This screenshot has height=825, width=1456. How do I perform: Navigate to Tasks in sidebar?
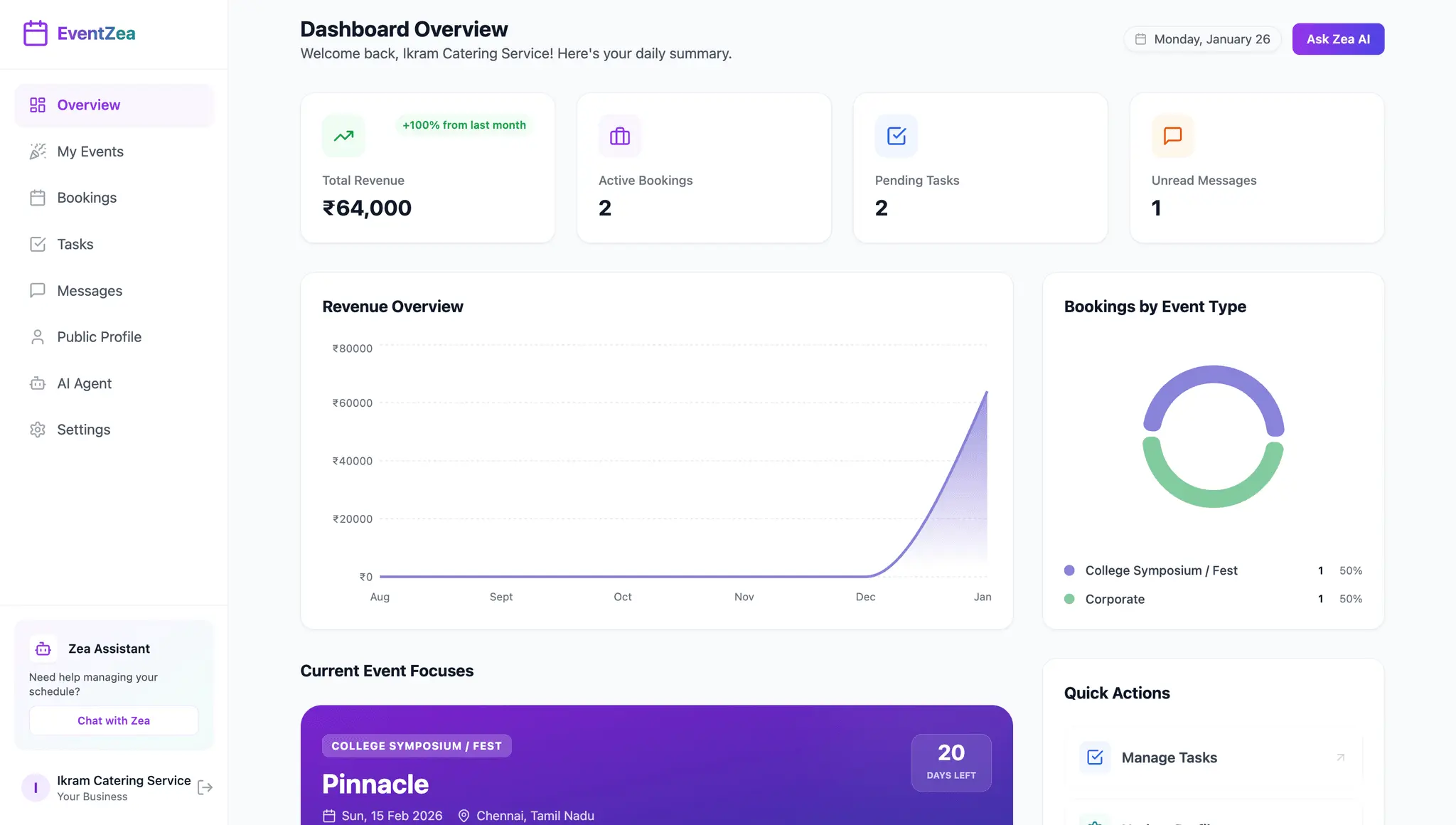click(114, 244)
